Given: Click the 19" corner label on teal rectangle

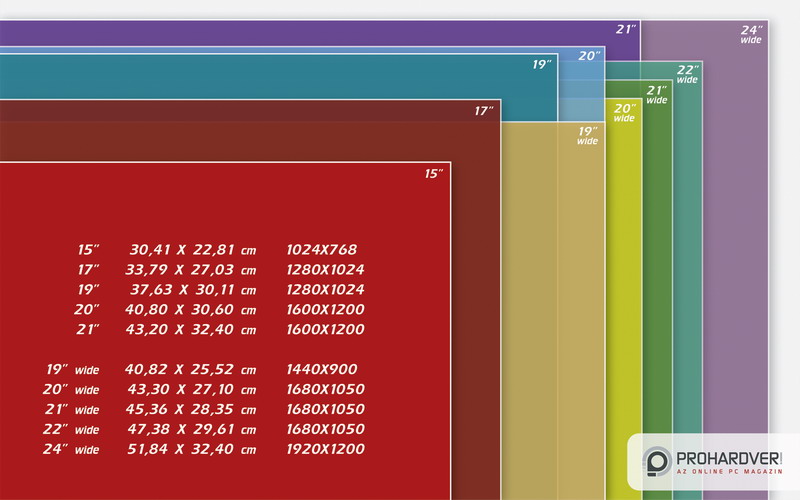Looking at the screenshot, I should click(x=541, y=65).
